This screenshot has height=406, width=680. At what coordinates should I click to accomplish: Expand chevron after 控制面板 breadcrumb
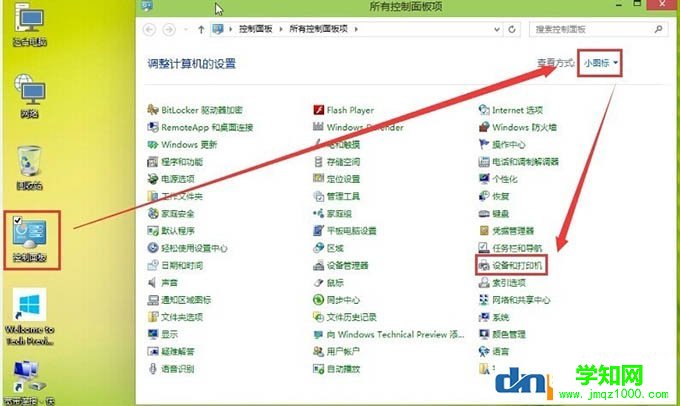[x=281, y=29]
